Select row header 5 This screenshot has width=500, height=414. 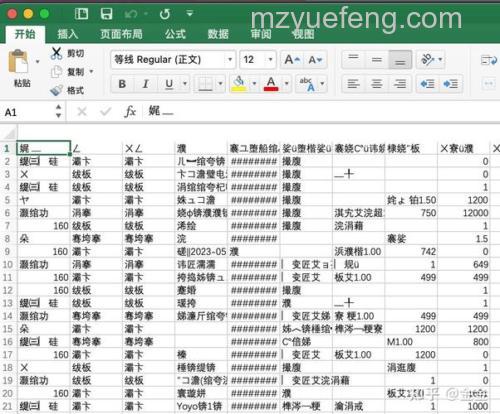(8, 200)
